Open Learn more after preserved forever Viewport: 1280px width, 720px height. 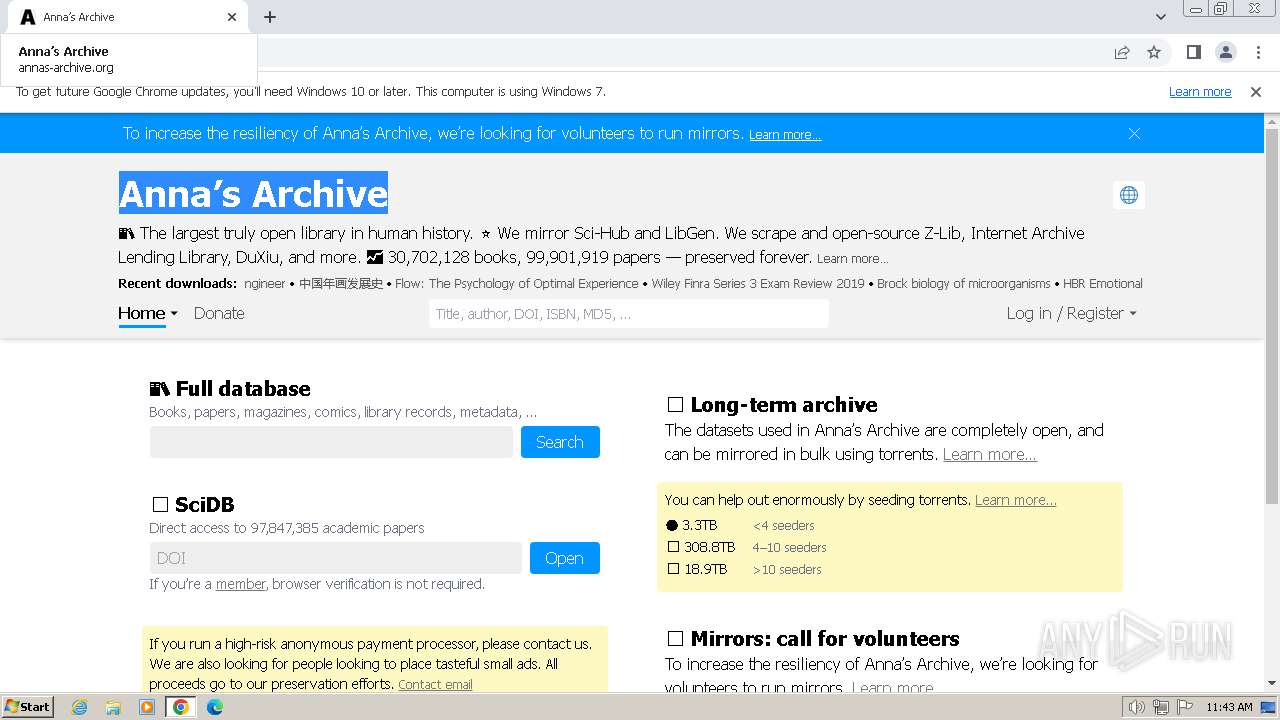852,259
